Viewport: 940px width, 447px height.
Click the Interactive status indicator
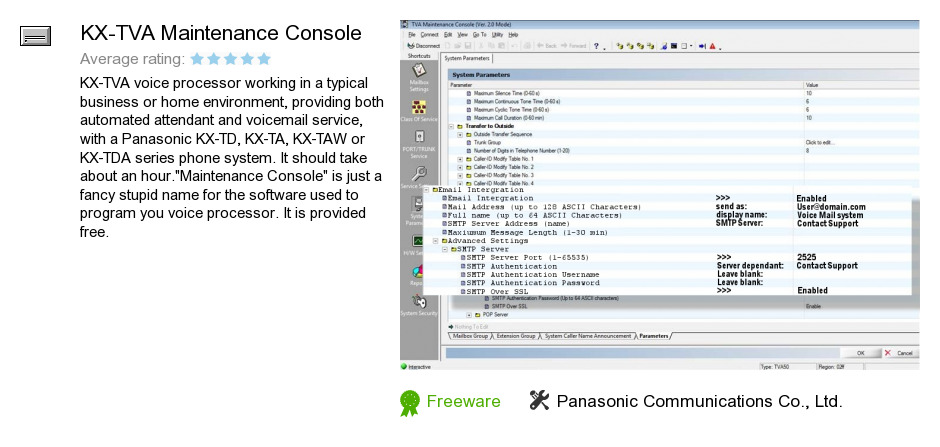(x=415, y=367)
